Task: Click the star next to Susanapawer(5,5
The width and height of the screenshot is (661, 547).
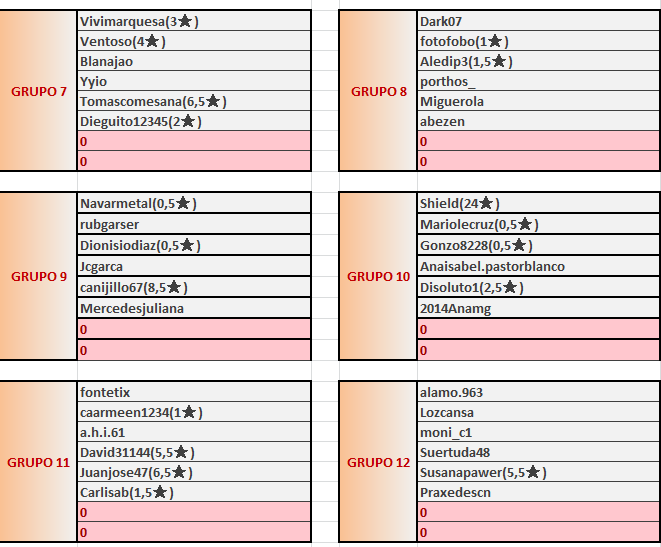Action: point(534,472)
